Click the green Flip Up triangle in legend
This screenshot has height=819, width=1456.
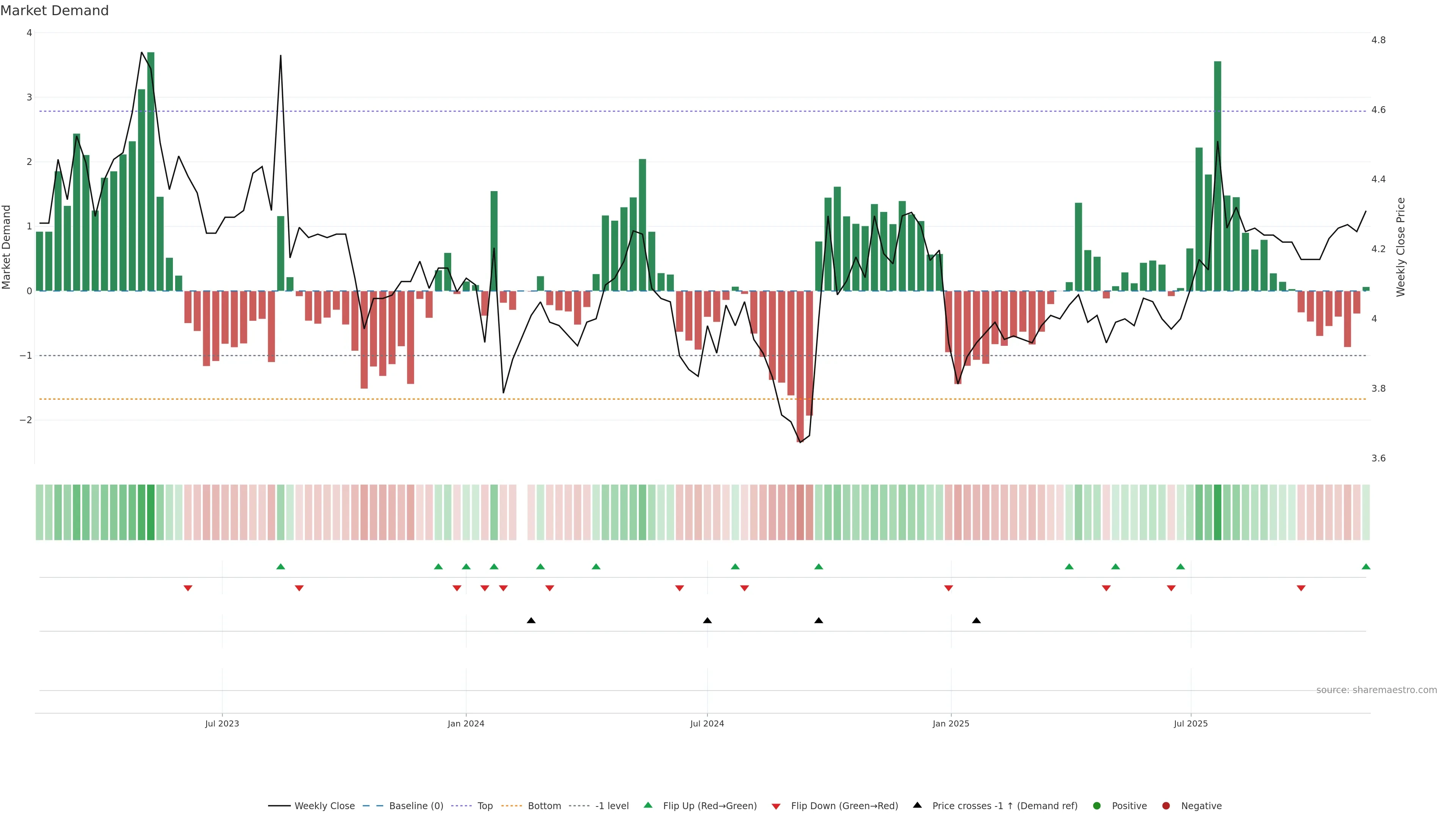(648, 805)
